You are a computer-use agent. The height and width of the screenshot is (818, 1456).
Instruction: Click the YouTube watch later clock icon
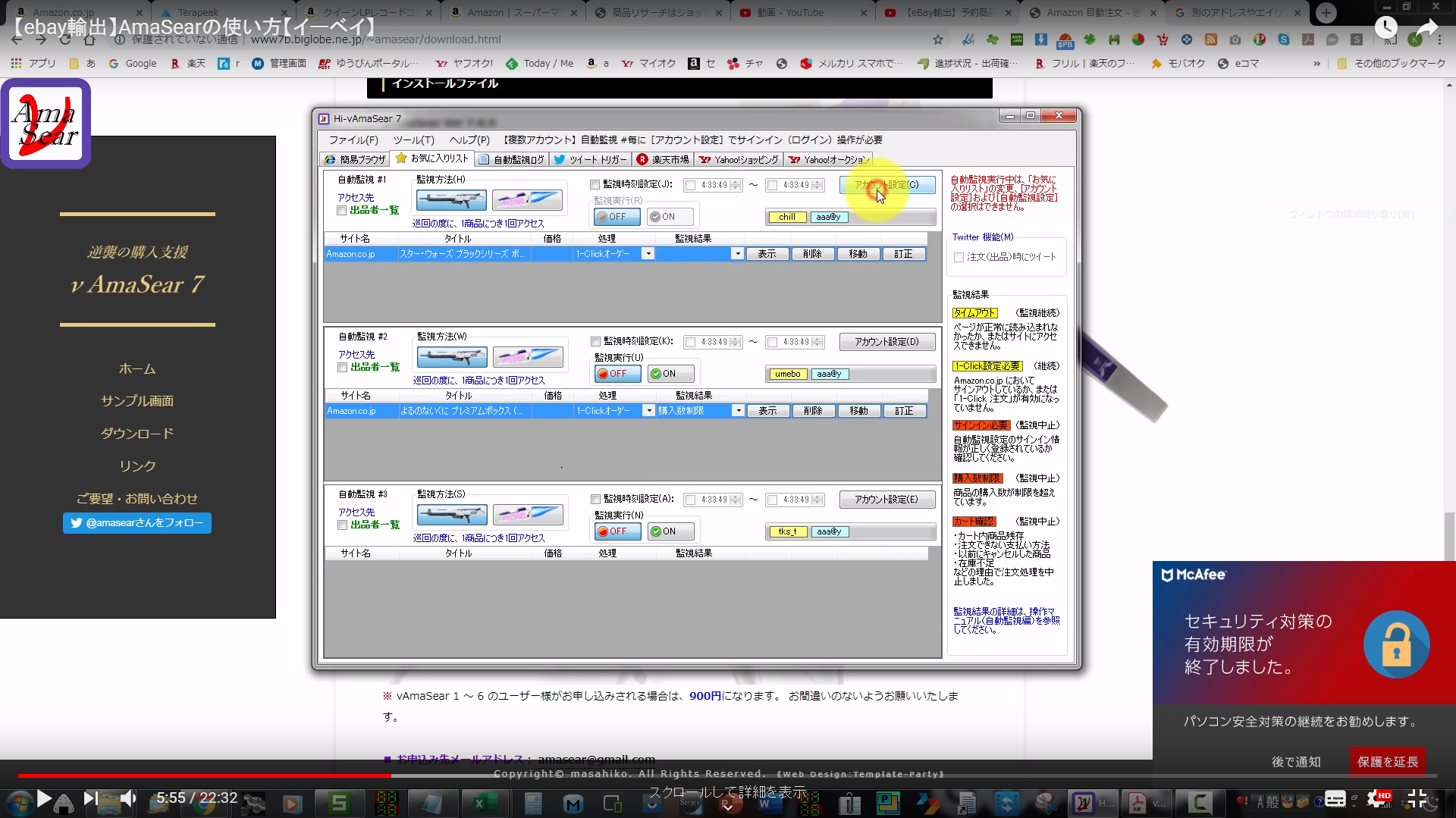click(x=1385, y=28)
